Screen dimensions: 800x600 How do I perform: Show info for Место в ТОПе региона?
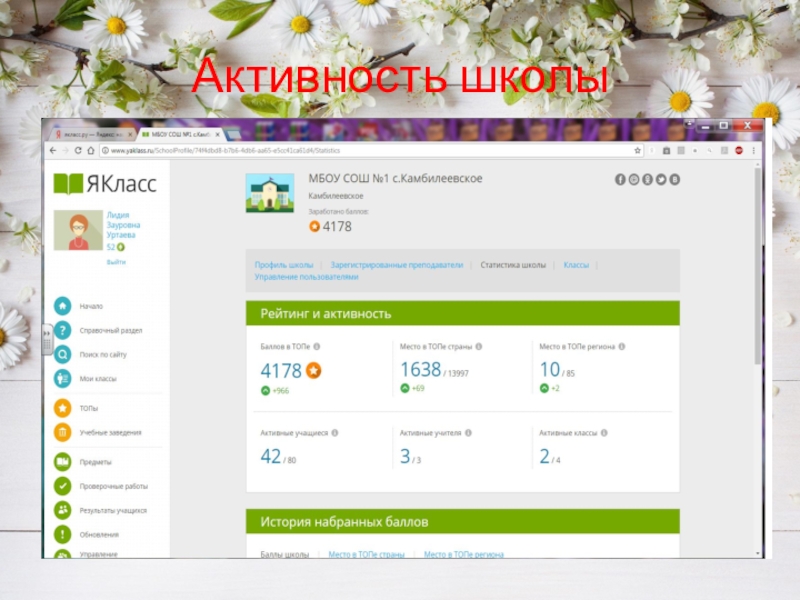621,346
